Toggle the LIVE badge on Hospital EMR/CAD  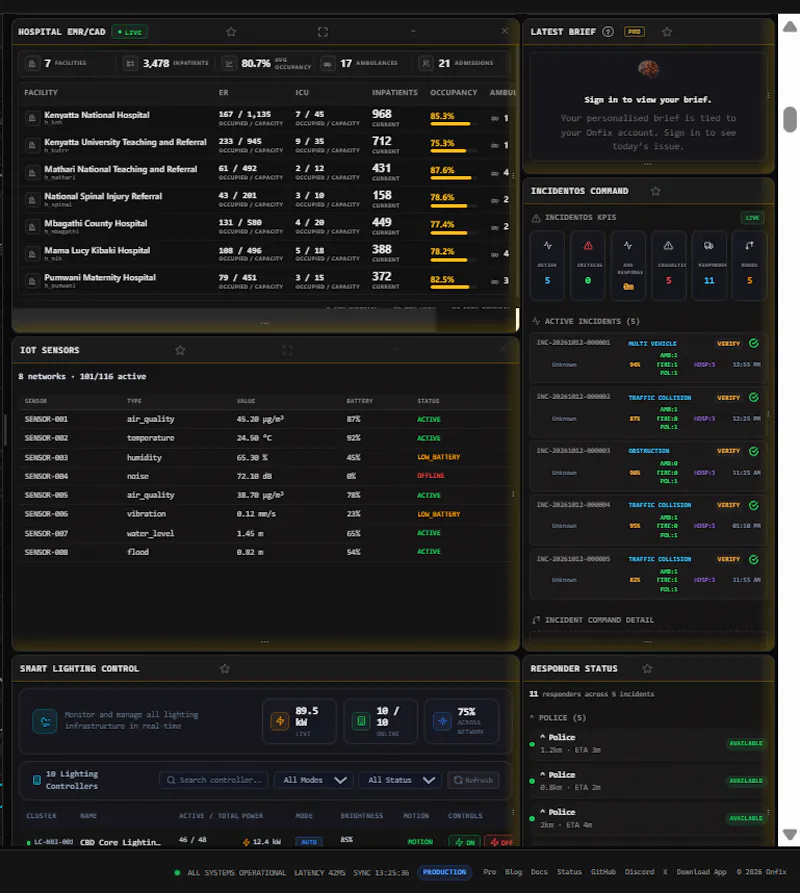(130, 32)
